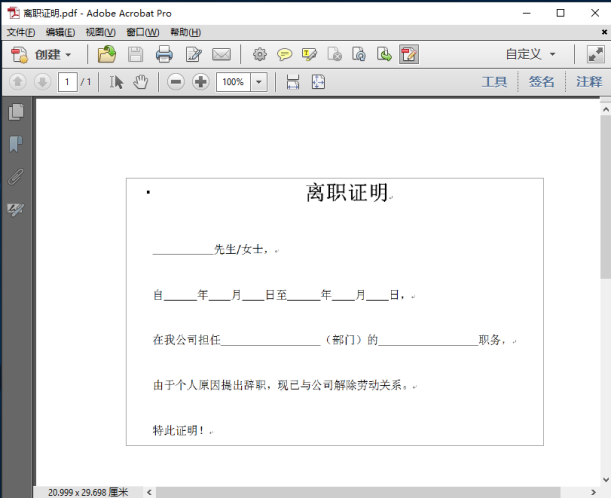Open the 视图(V) menu

pyautogui.click(x=101, y=32)
